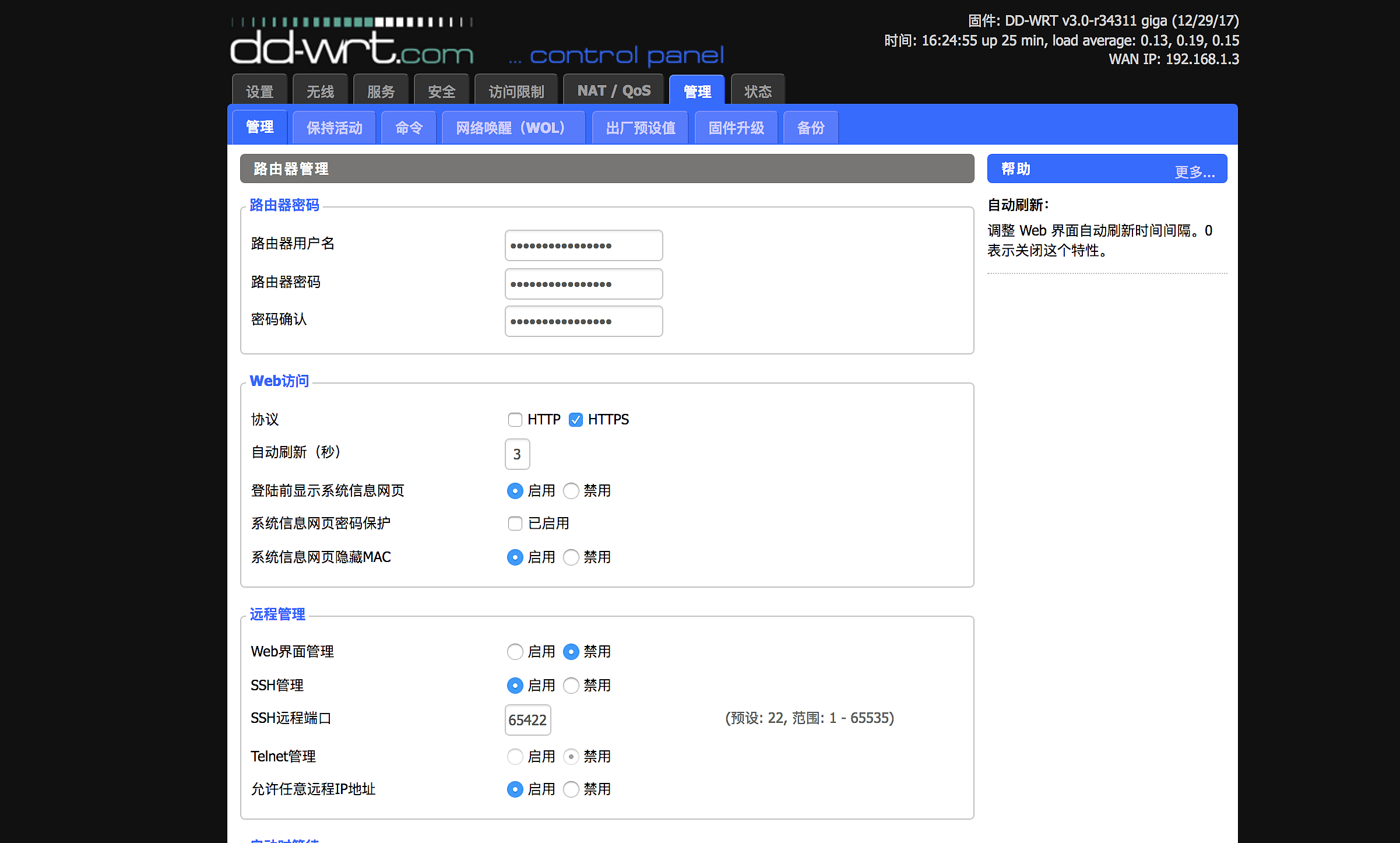Select the 网络唤醒 (WOL) subtab

point(512,128)
